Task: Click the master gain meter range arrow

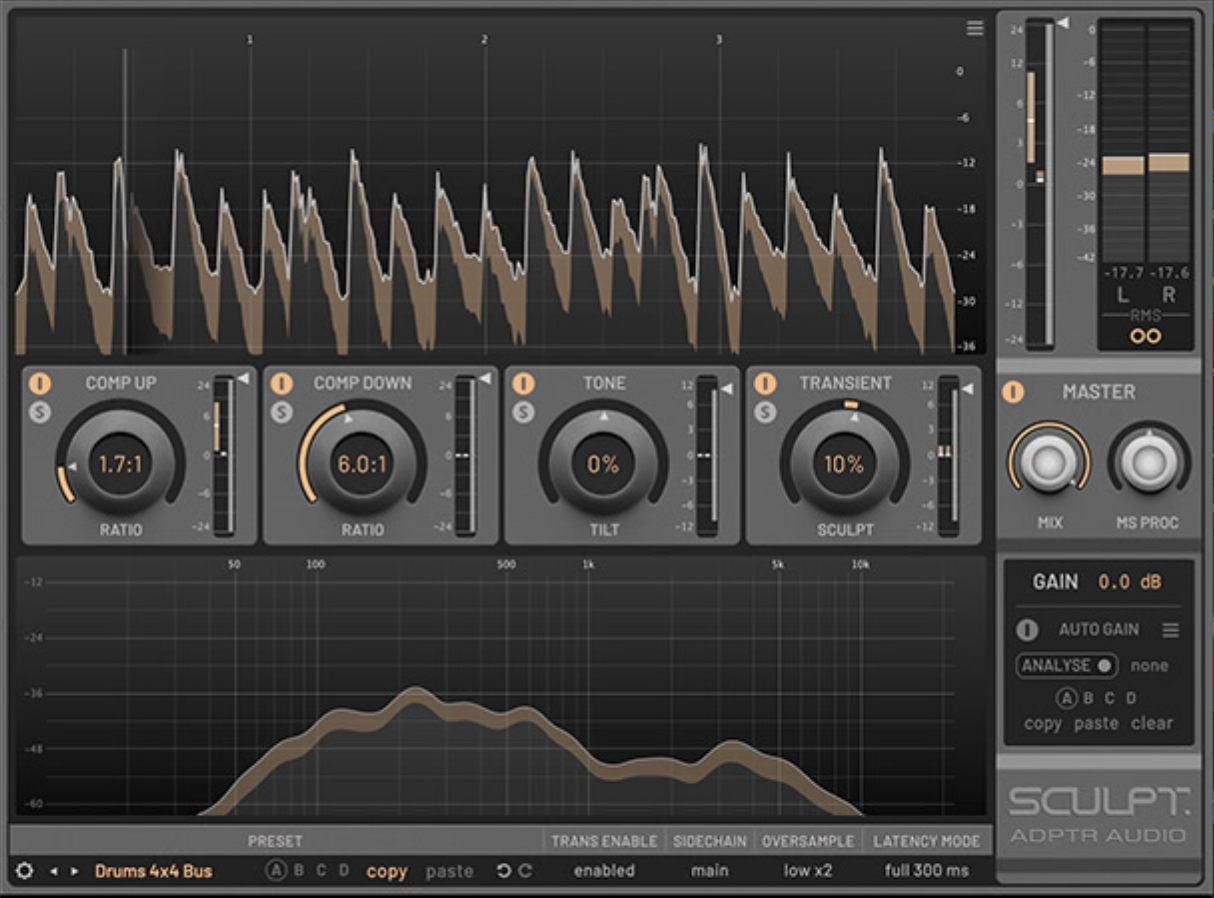Action: [1063, 23]
